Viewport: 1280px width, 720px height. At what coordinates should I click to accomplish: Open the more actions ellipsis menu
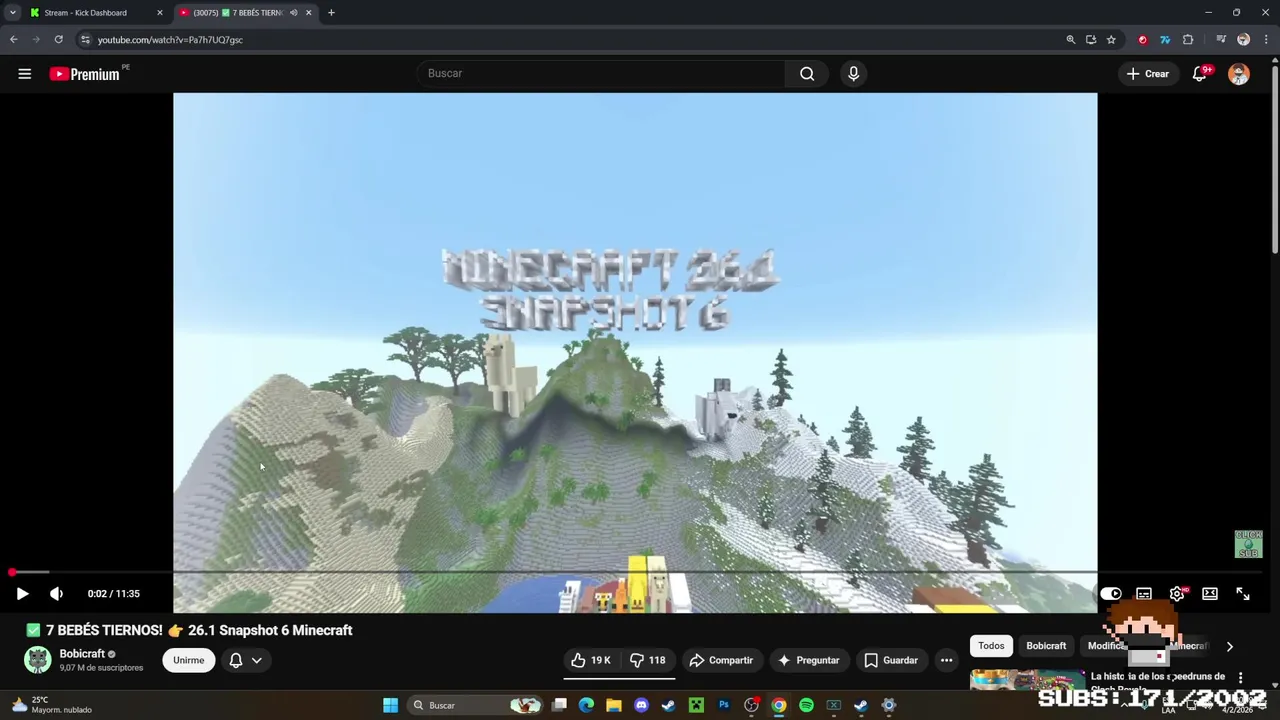click(946, 660)
